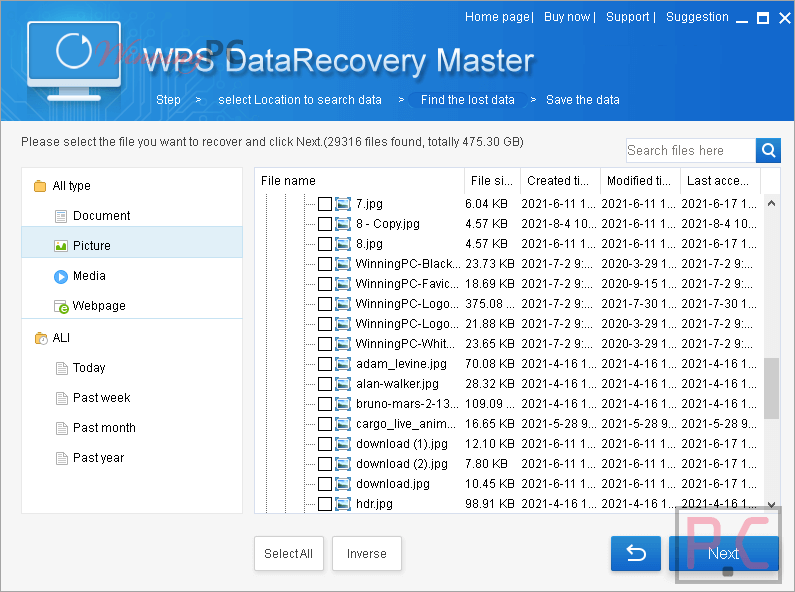
Task: Click the Today page icon
Action: coord(61,368)
